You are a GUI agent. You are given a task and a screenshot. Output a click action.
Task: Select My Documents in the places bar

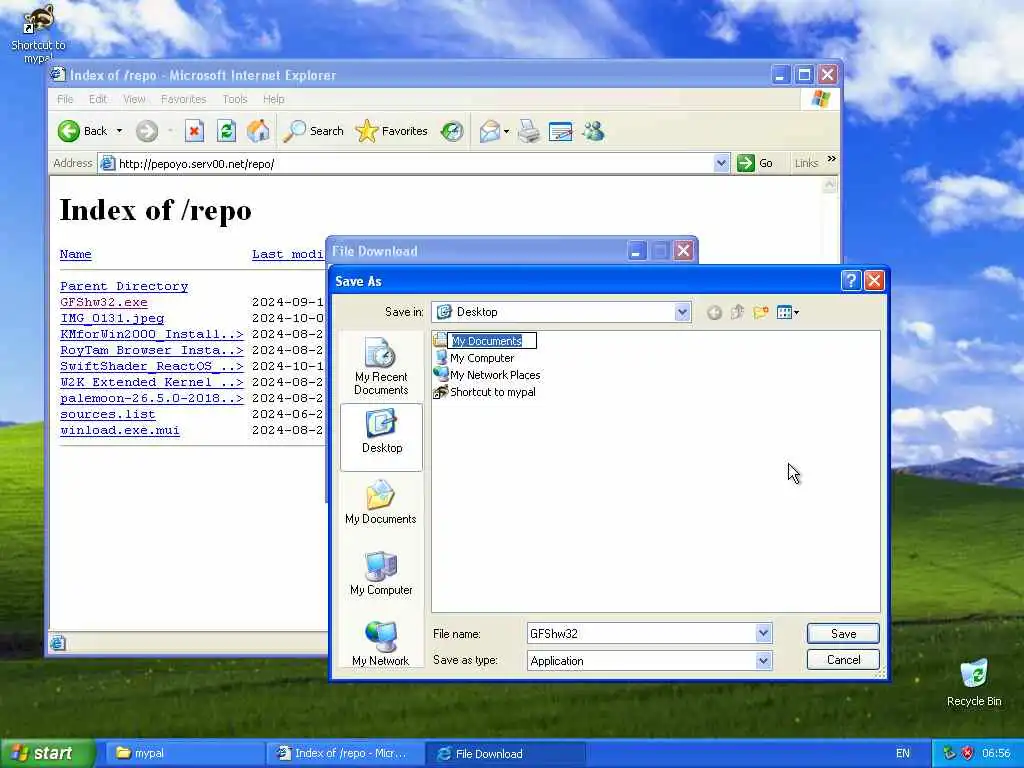point(381,502)
